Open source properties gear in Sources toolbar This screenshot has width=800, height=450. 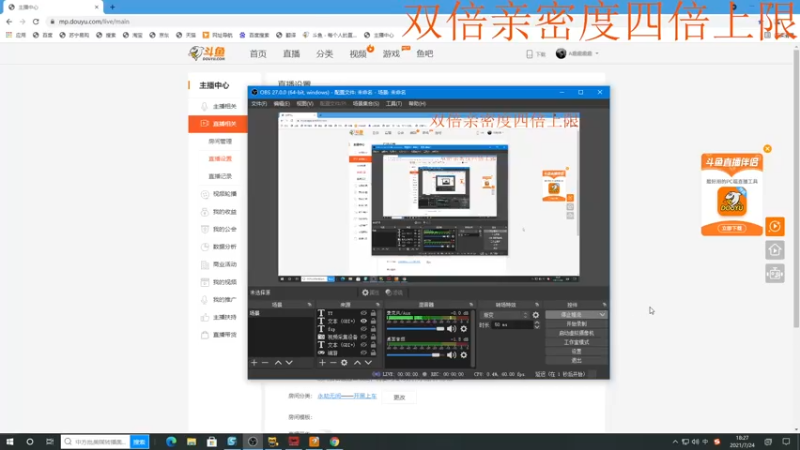pos(344,362)
